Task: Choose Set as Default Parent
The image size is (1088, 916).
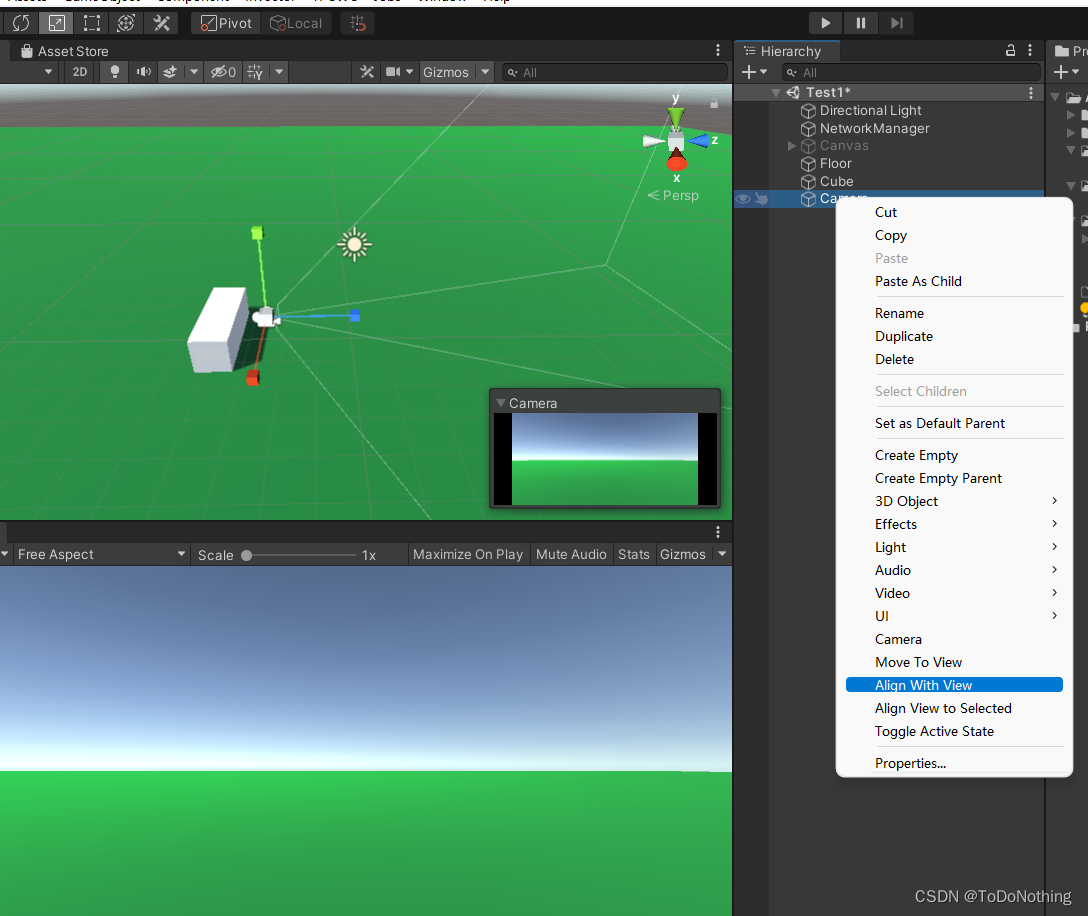Action: (954, 423)
